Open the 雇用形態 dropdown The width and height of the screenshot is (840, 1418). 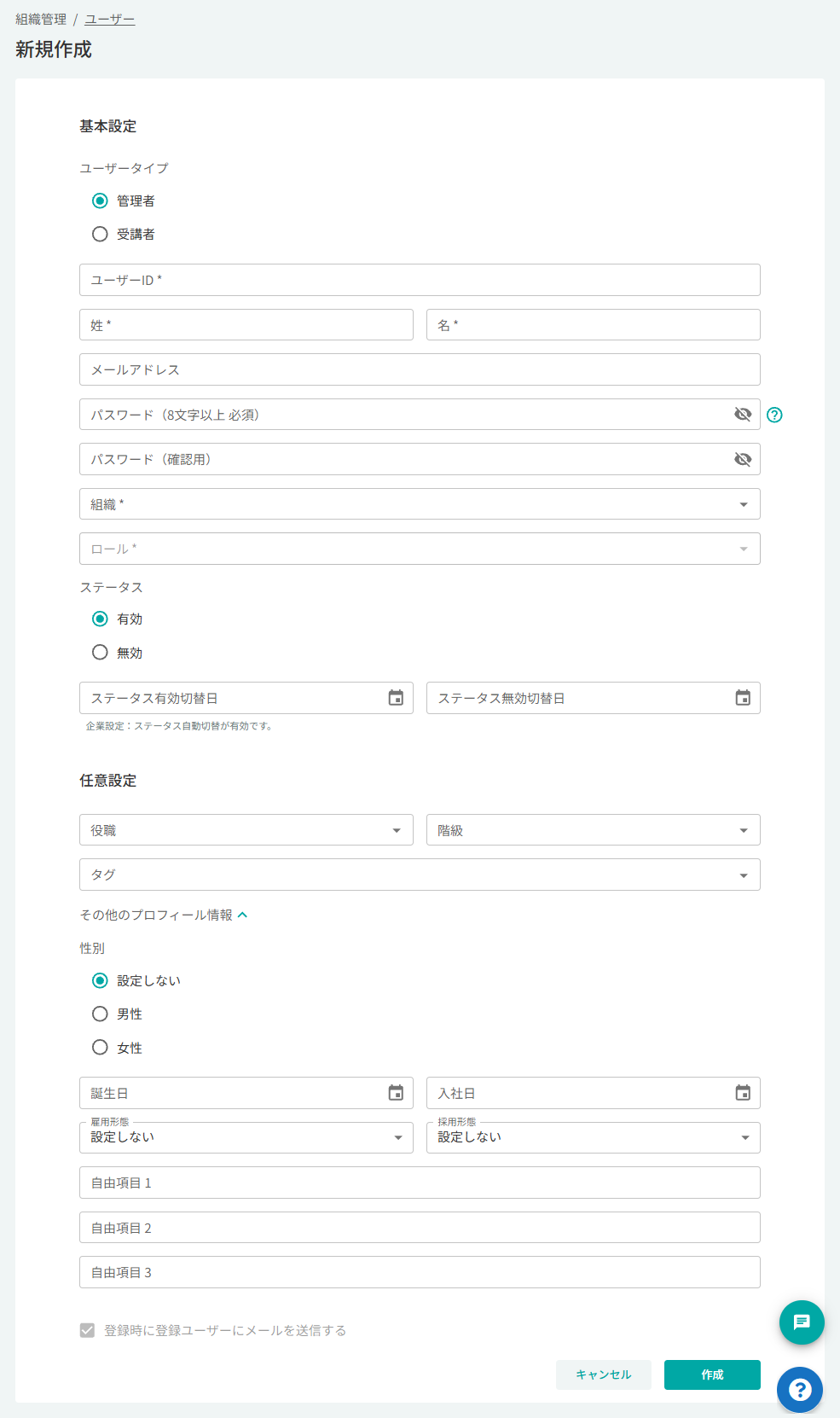246,1137
